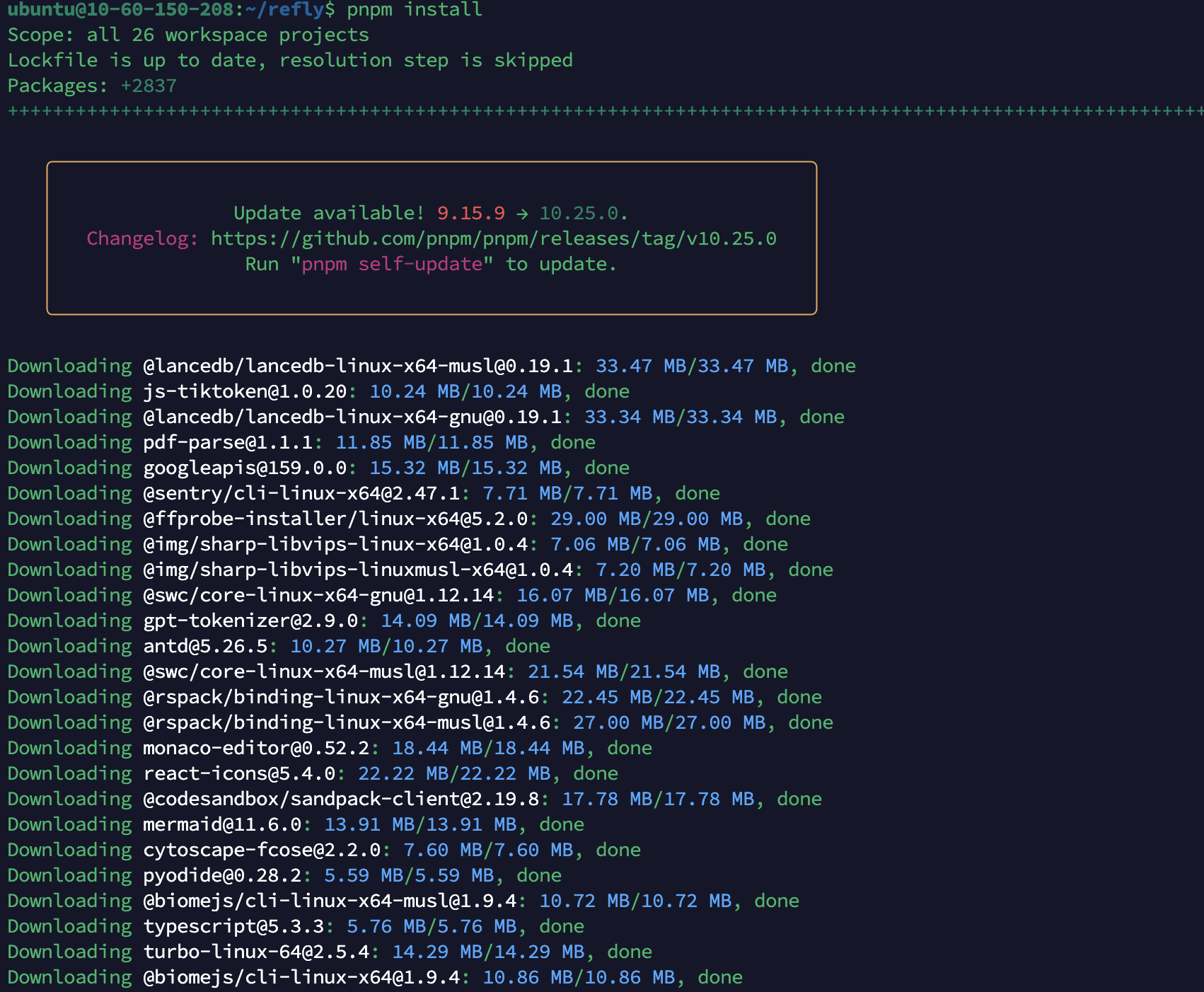The width and height of the screenshot is (1204, 992).
Task: Click '@img/sharp-libvips-linux-x64@1.0.4' package name
Action: click(x=335, y=545)
